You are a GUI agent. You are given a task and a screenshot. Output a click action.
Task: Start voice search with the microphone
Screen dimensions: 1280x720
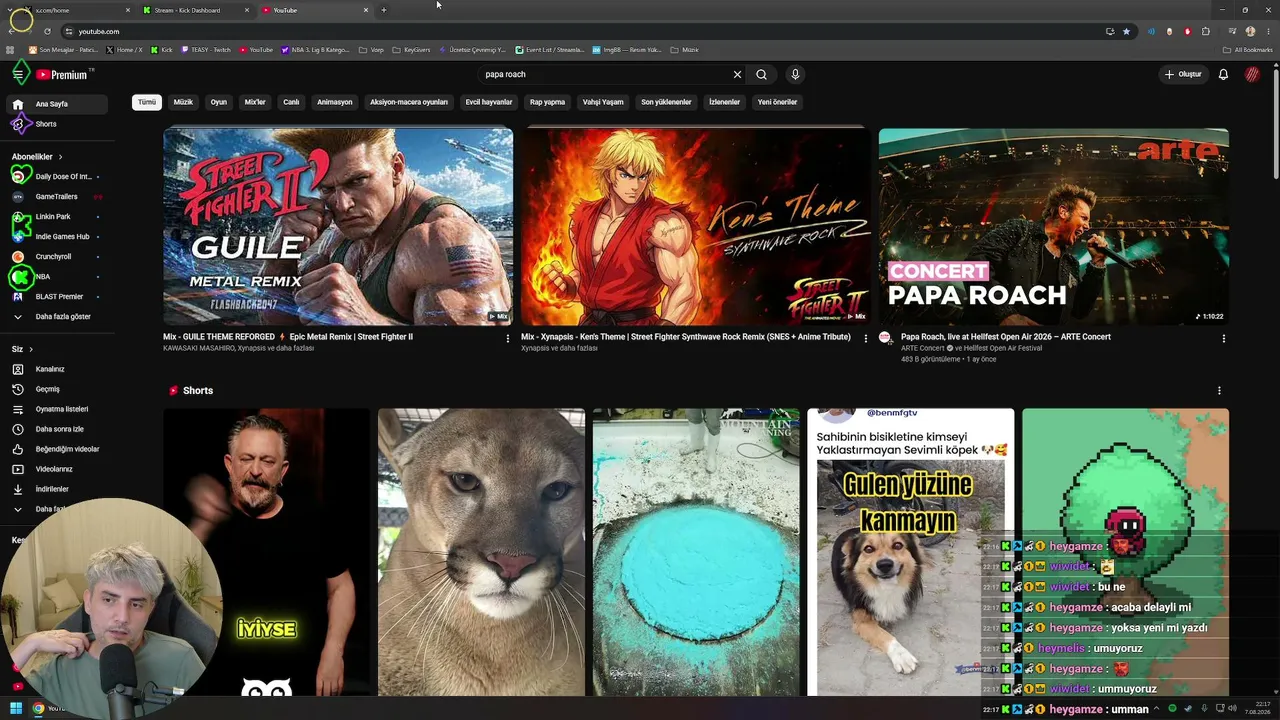pyautogui.click(x=795, y=74)
